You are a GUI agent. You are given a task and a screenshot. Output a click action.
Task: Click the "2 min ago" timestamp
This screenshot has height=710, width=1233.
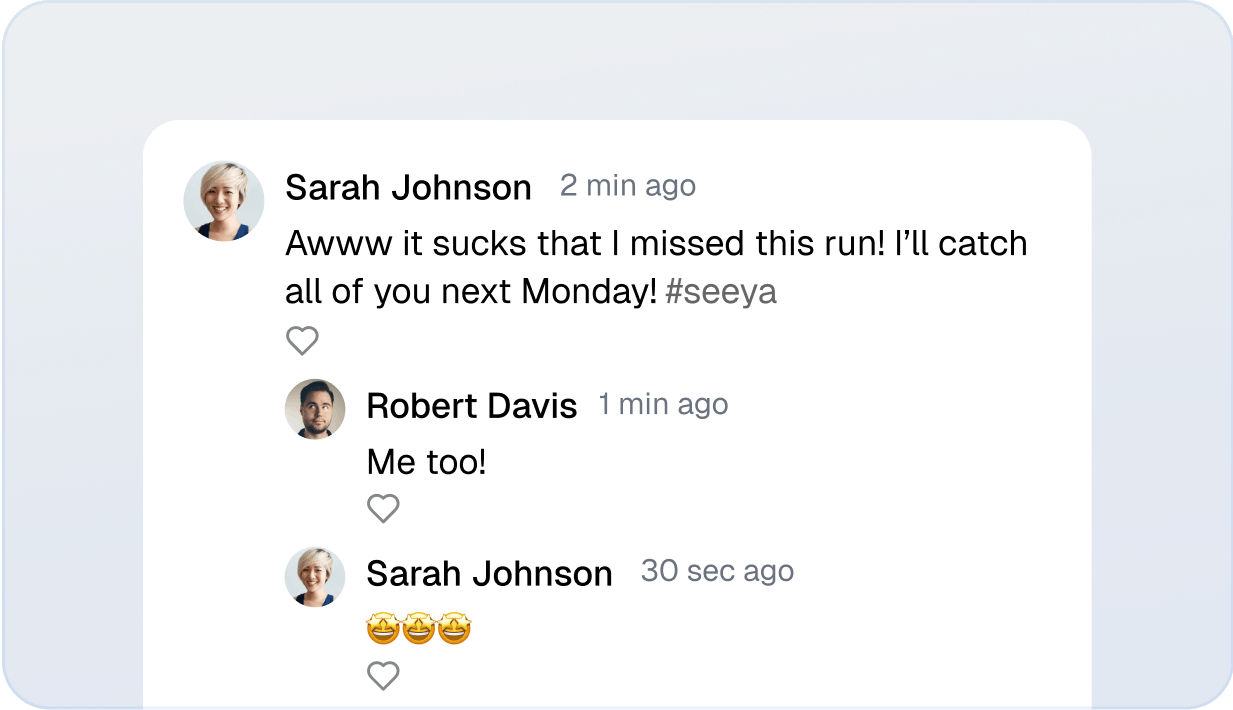[628, 186]
